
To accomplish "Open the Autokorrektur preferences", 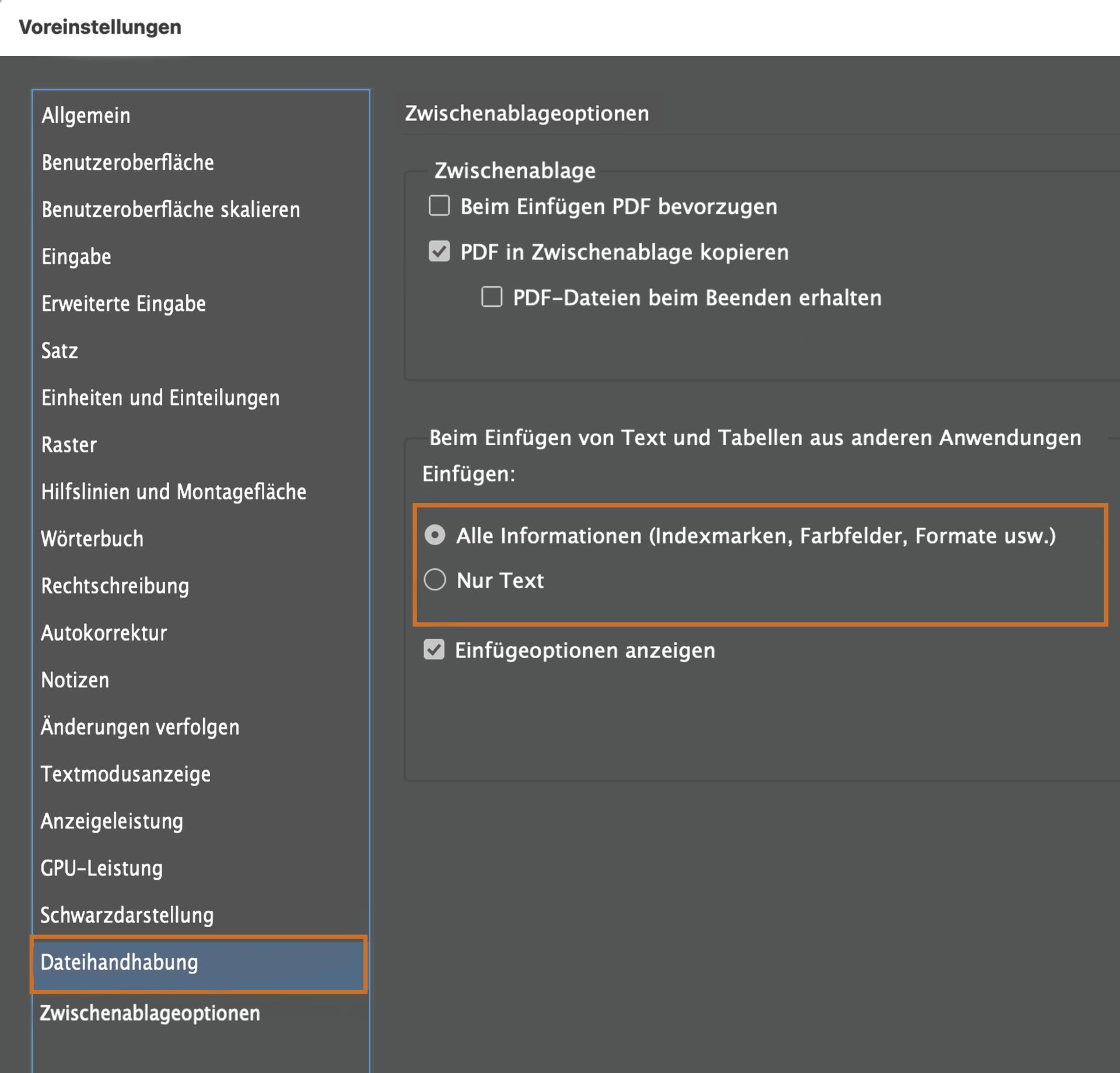I will click(103, 633).
